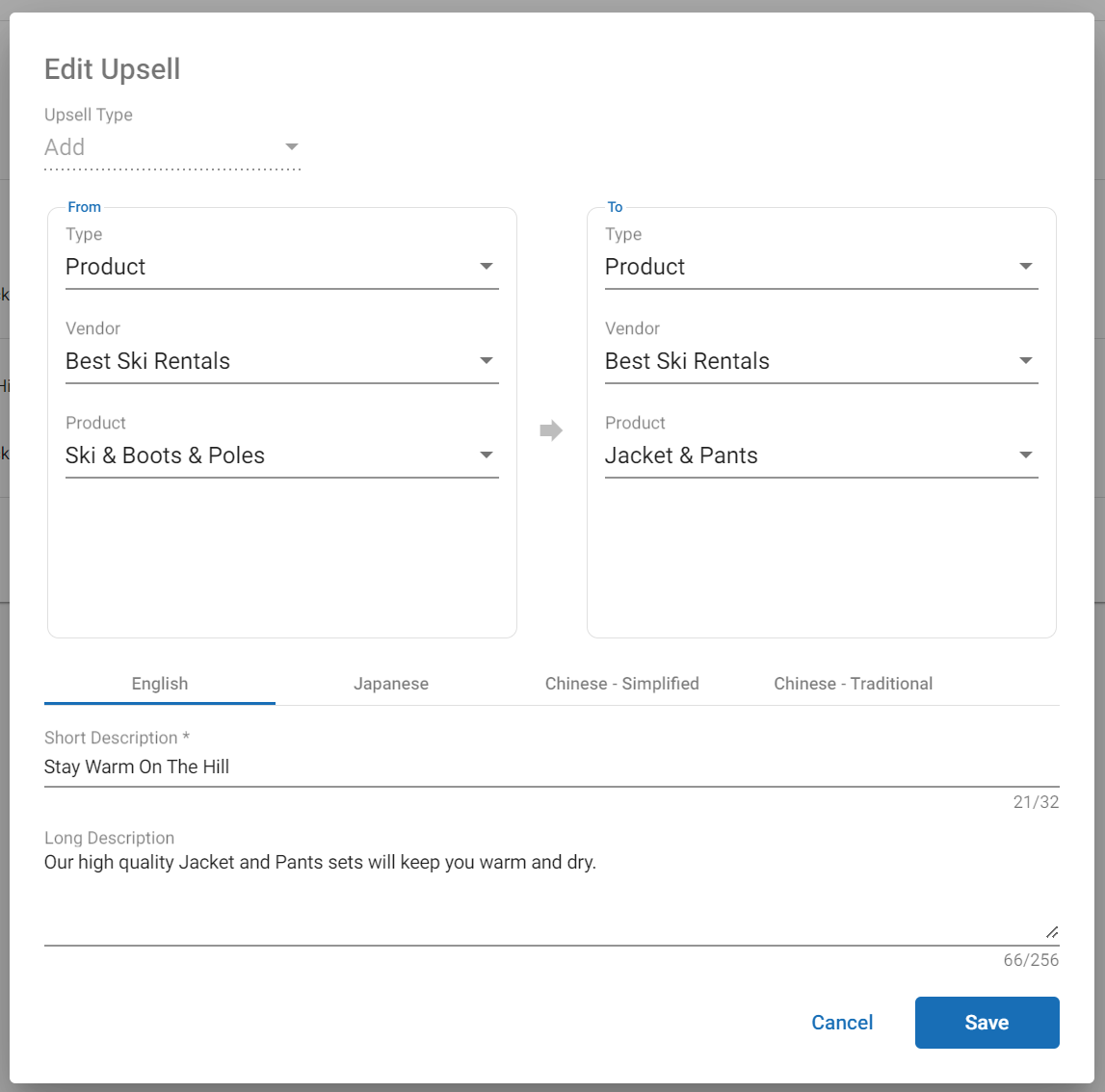Screen dimensions: 1105x1092
Task: Open the To Vendor dropdown
Action: (x=821, y=361)
